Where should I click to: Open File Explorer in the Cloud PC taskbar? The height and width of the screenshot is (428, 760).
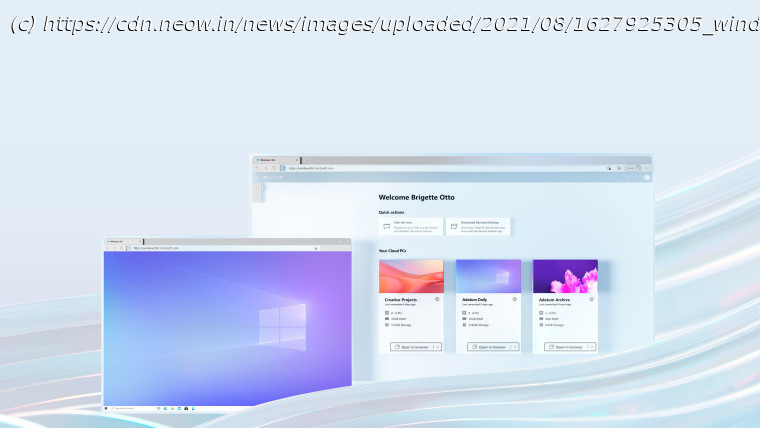[173, 409]
